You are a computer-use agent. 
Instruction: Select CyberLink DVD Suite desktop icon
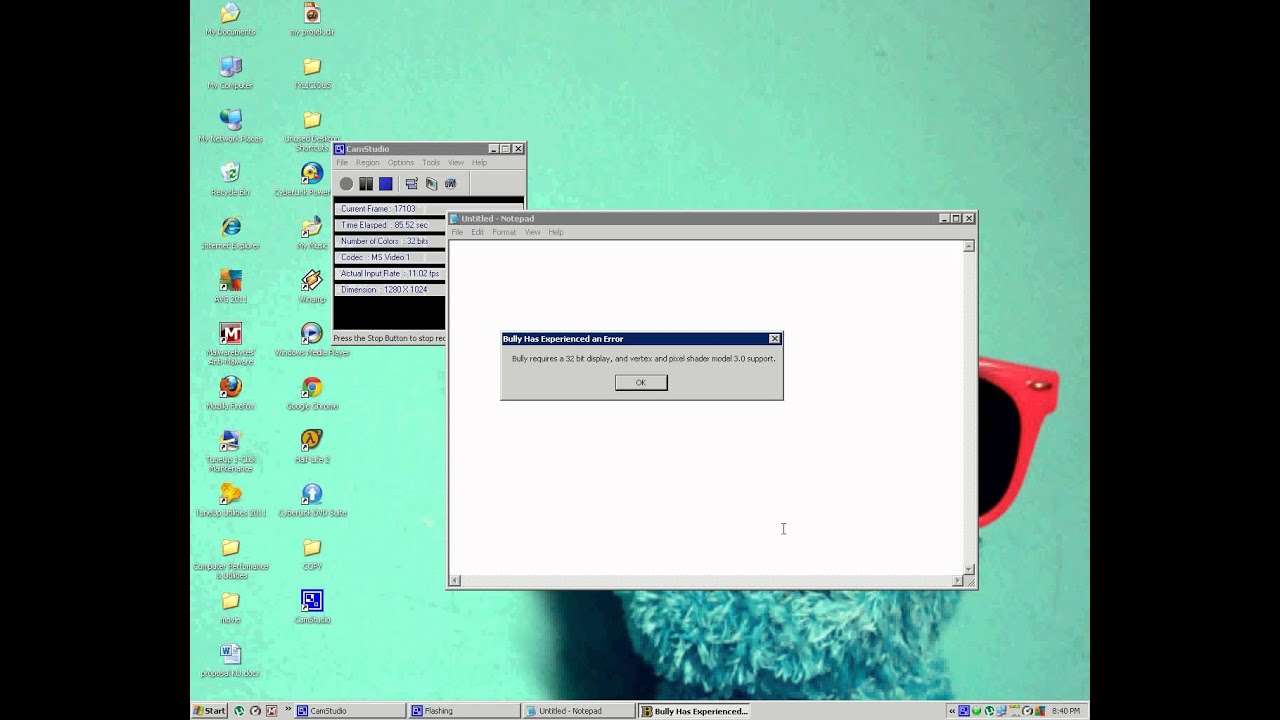point(312,500)
